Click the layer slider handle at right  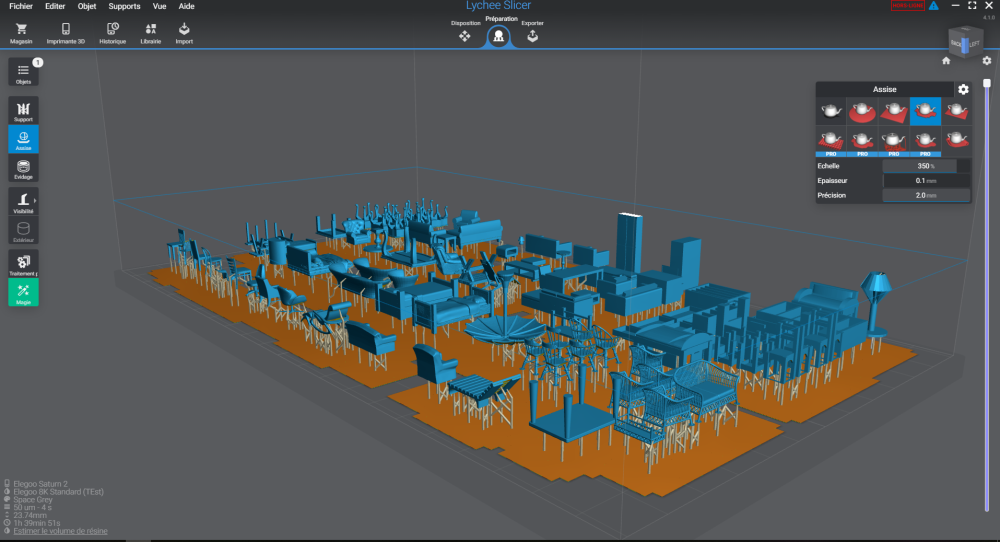tap(988, 84)
